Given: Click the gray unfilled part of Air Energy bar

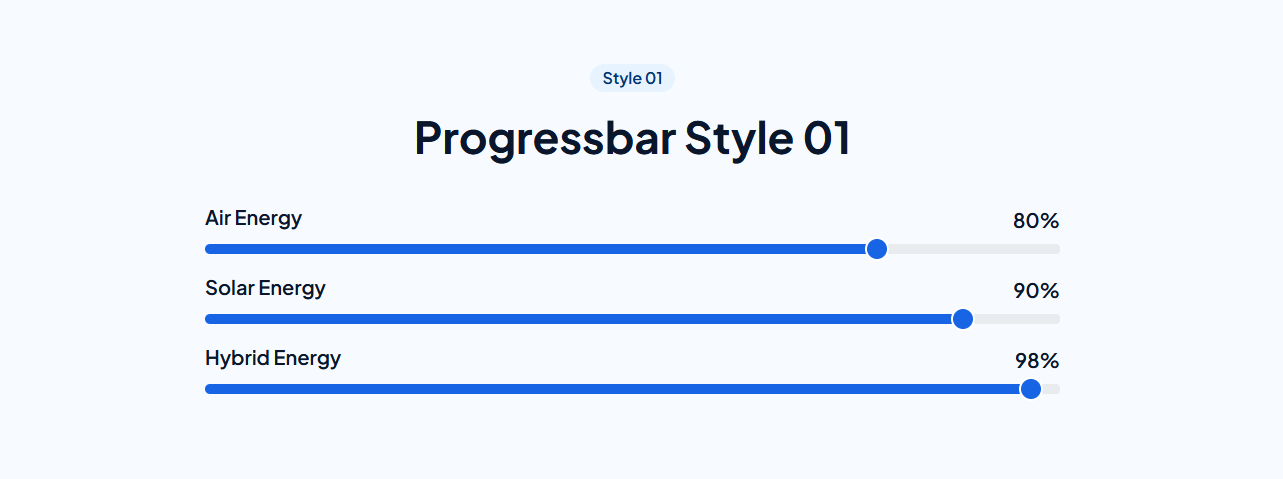Looking at the screenshot, I should [974, 249].
